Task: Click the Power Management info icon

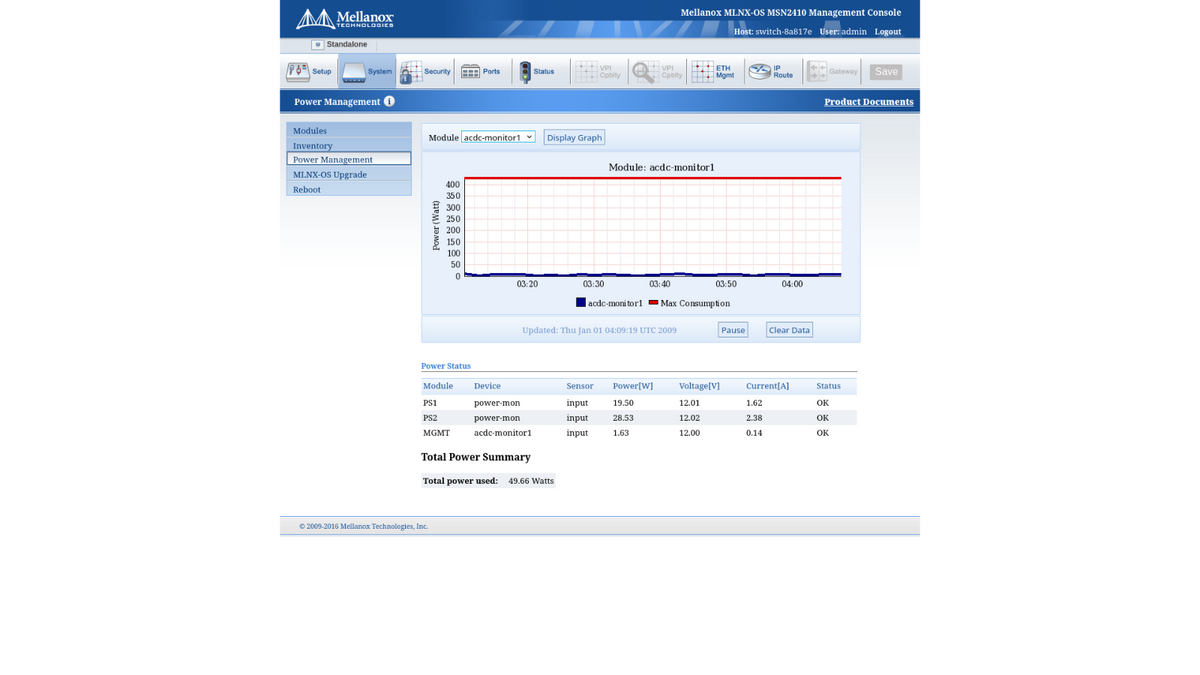Action: [x=389, y=101]
